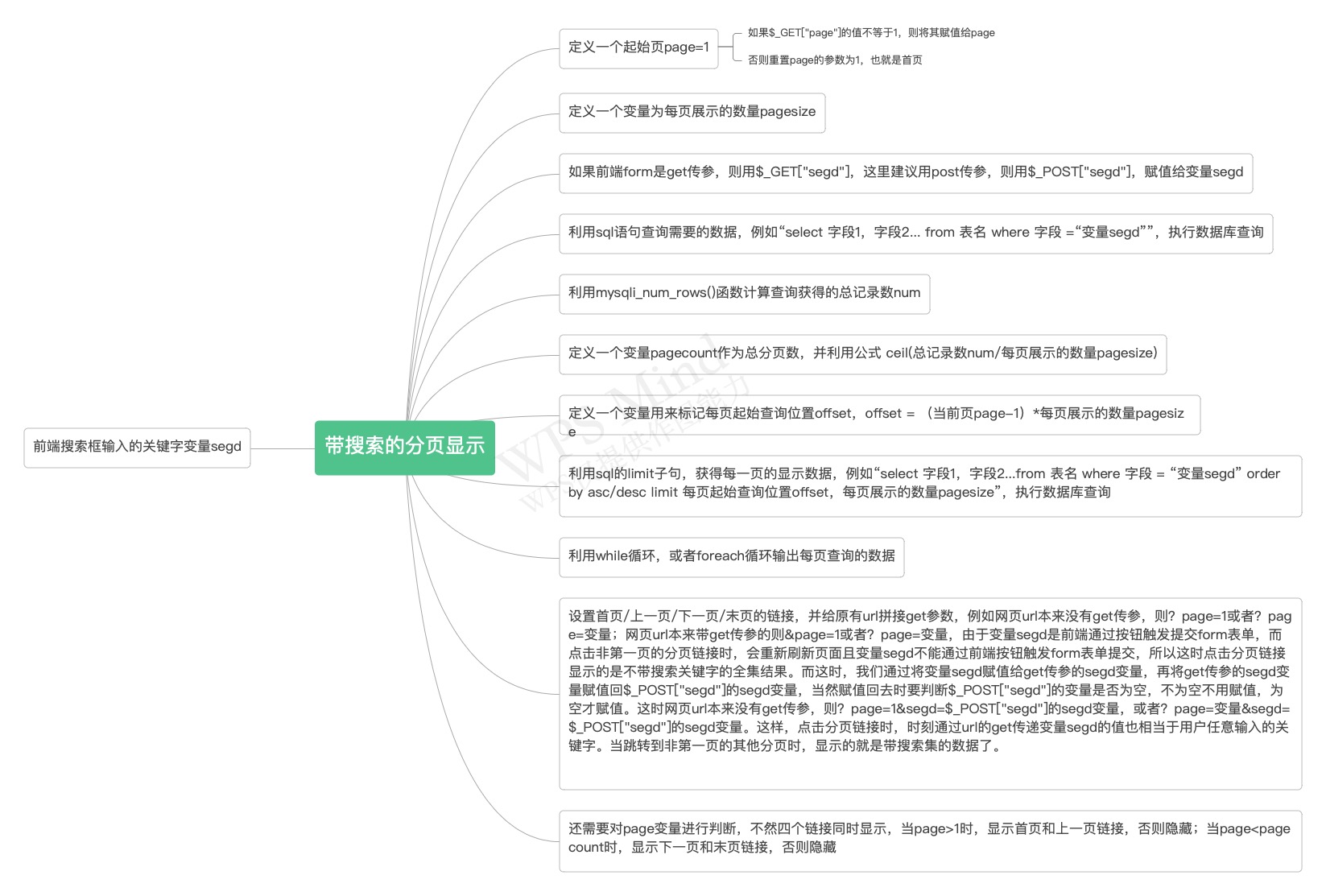Click the node starting 利用sql语句查询需要的数据
Image resolution: width=1326 pixels, height=896 pixels.
915,233
